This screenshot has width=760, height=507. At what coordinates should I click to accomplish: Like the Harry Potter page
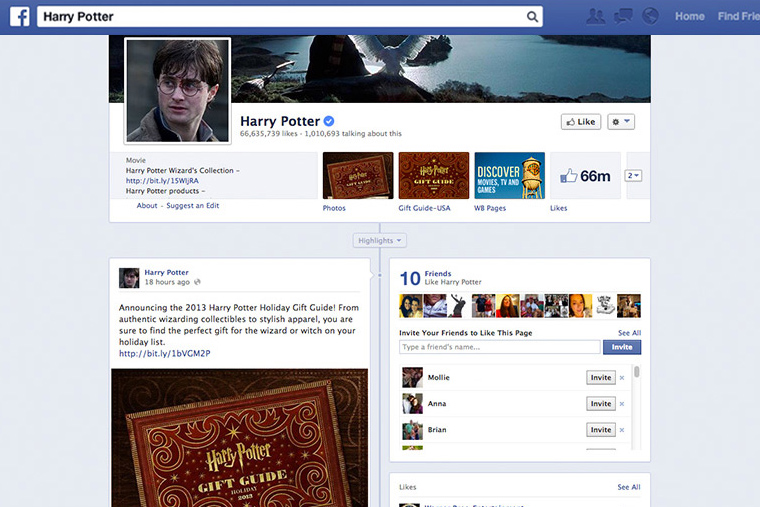(580, 122)
